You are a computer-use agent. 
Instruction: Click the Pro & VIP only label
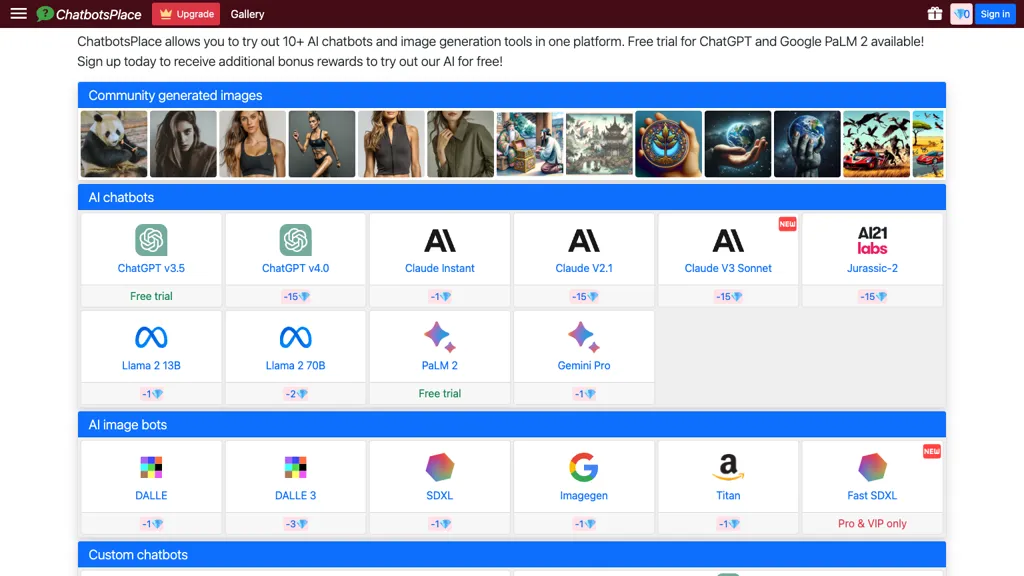[872, 523]
